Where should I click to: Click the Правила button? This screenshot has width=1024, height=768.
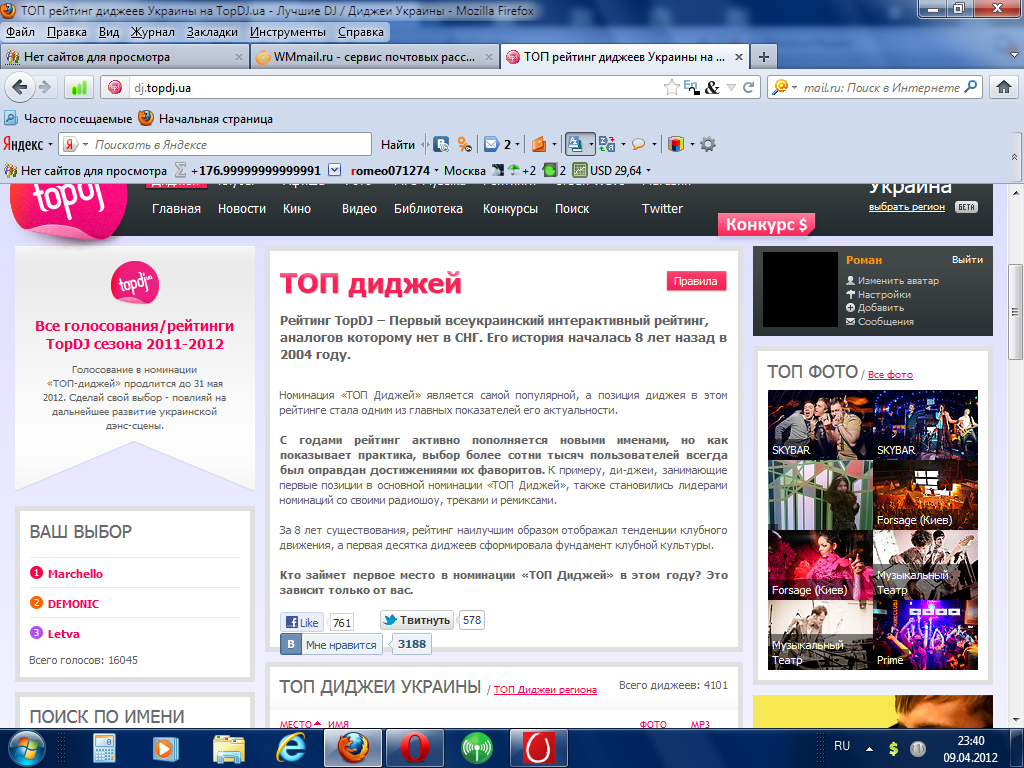pos(696,281)
